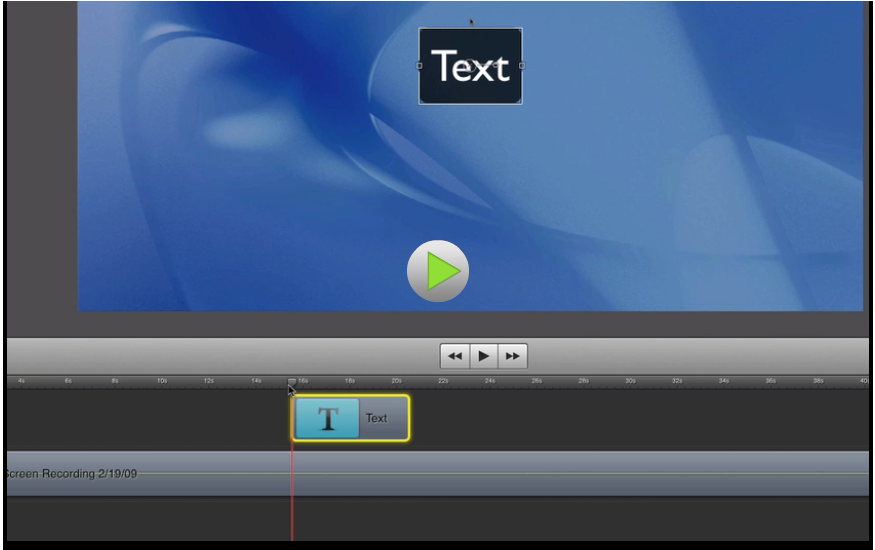The width and height of the screenshot is (875, 550).
Task: Jump to 30s on the timeline ruler
Action: coord(630,381)
